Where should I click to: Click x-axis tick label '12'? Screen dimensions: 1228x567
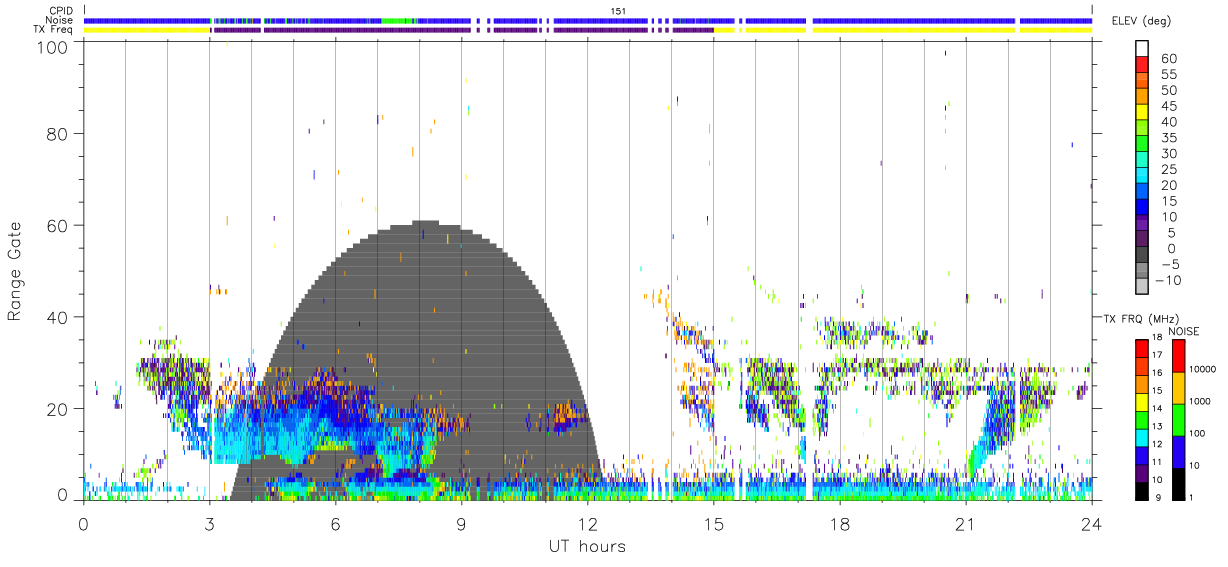point(587,522)
